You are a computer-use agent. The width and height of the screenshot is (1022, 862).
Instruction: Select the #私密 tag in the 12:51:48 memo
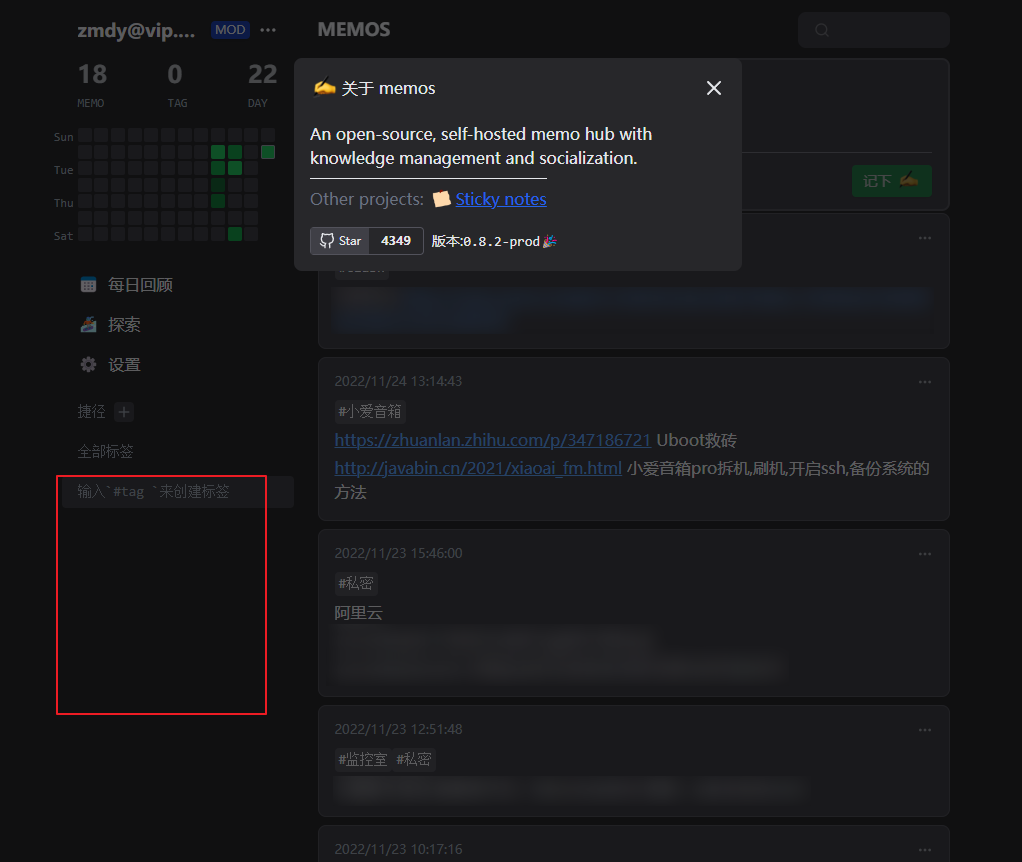coord(414,759)
